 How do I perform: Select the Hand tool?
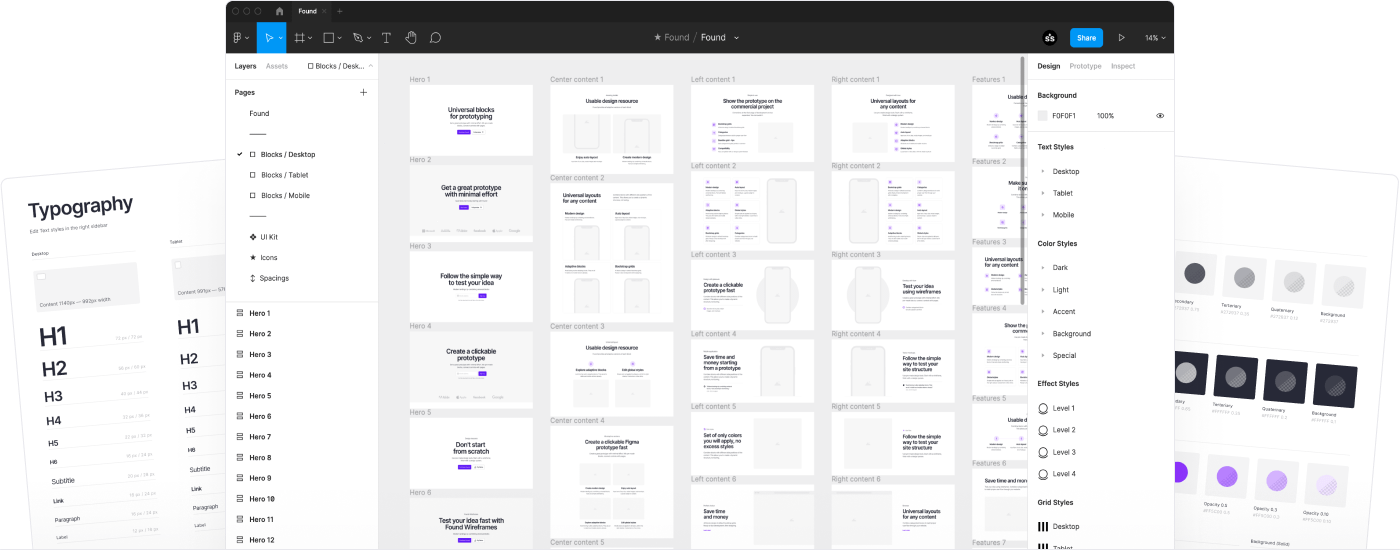point(411,38)
